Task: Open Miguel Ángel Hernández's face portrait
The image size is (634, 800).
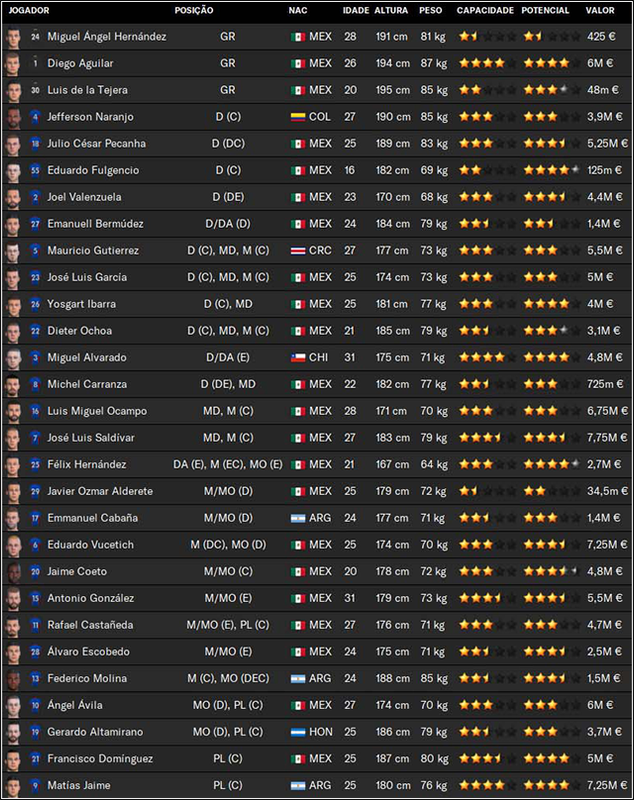Action: (13, 37)
